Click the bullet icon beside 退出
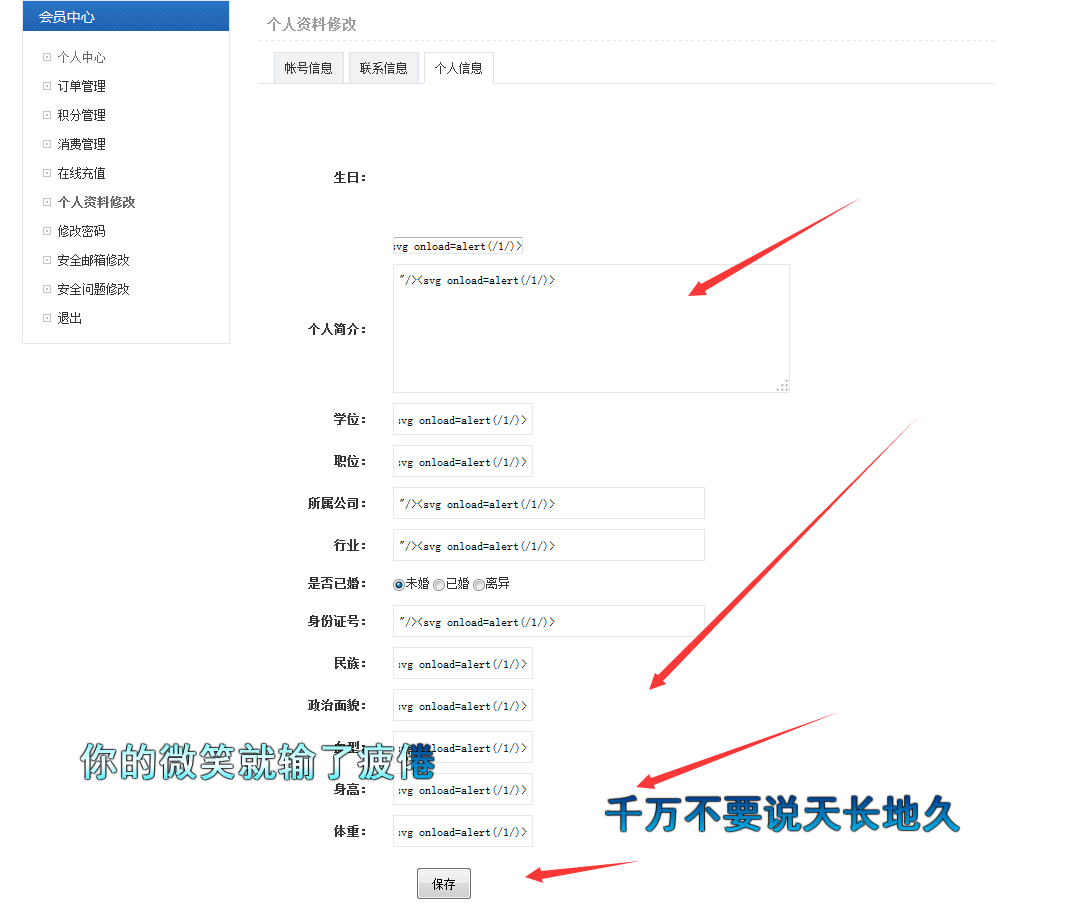This screenshot has width=1078, height=909. [x=47, y=318]
